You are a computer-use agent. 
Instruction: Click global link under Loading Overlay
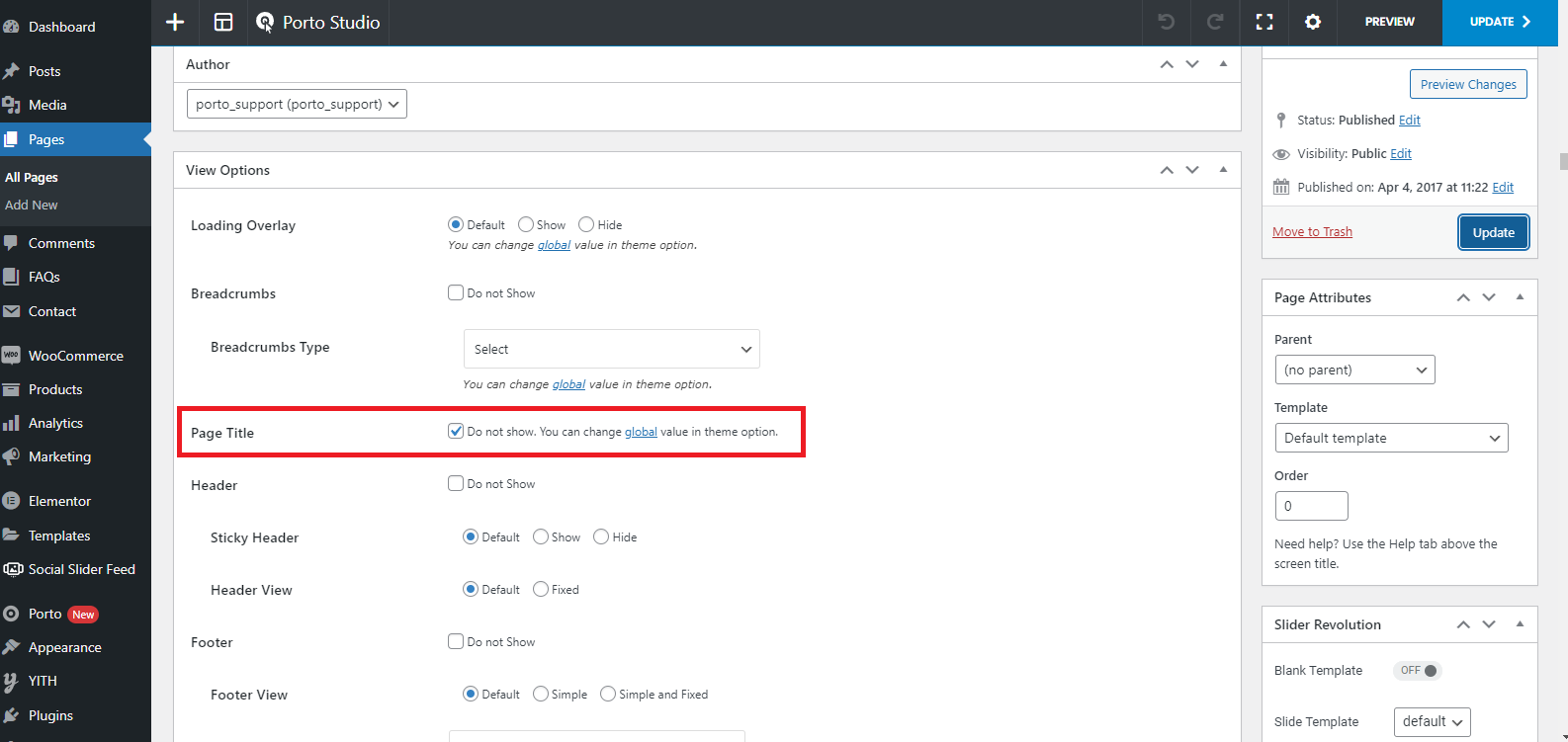(554, 245)
